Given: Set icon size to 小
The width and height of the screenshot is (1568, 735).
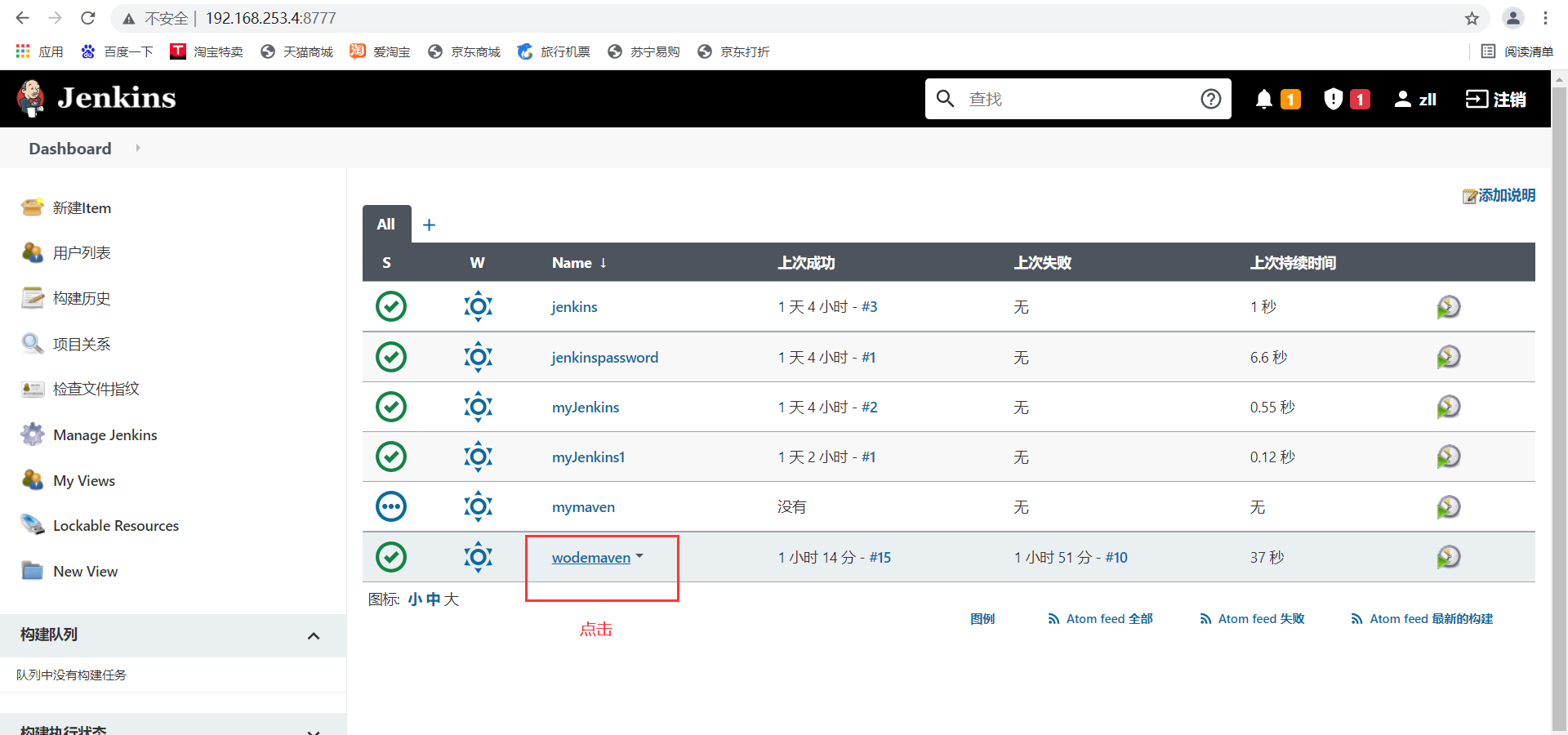Looking at the screenshot, I should (415, 599).
